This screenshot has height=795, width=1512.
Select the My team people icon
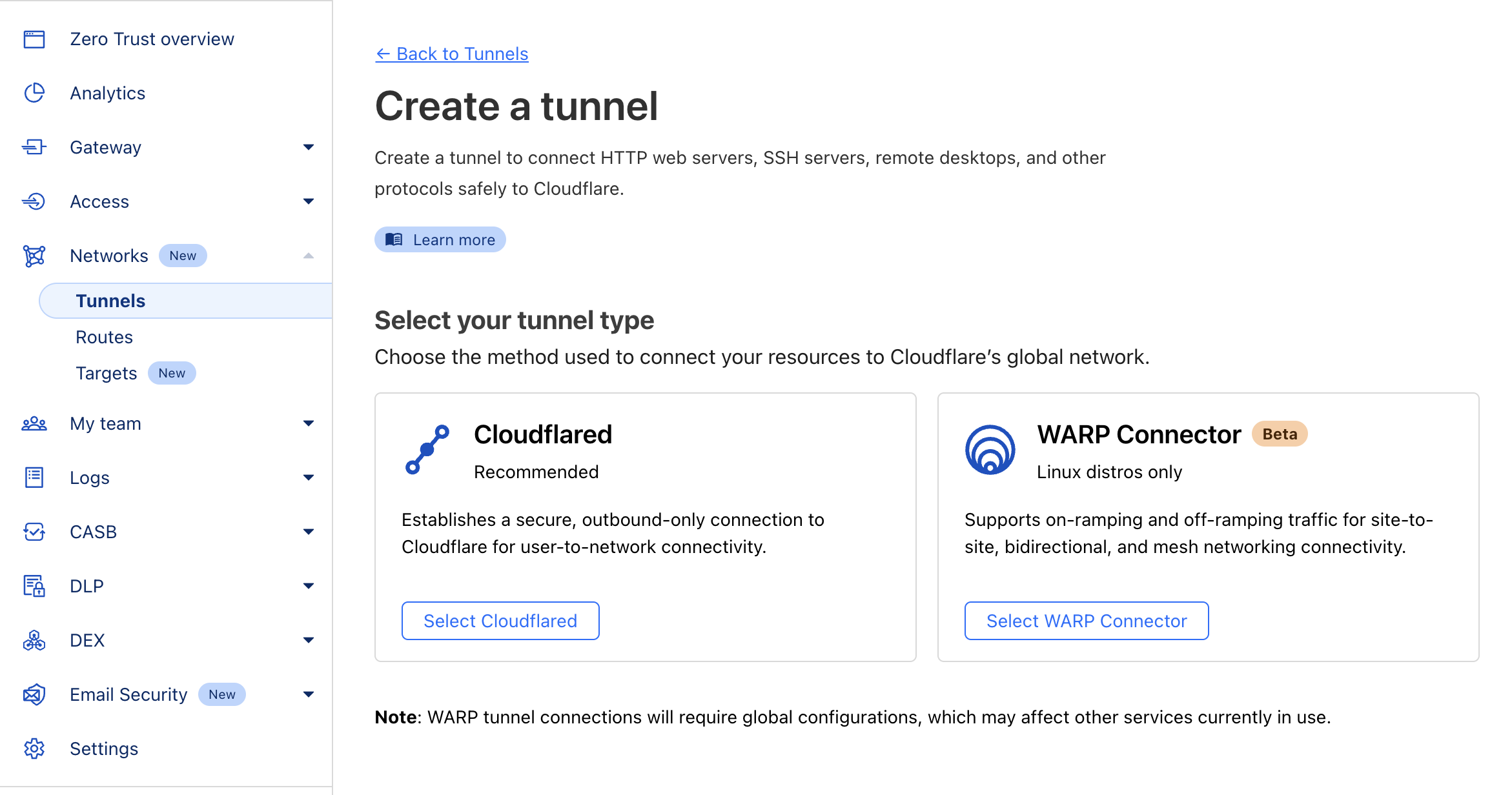point(34,423)
